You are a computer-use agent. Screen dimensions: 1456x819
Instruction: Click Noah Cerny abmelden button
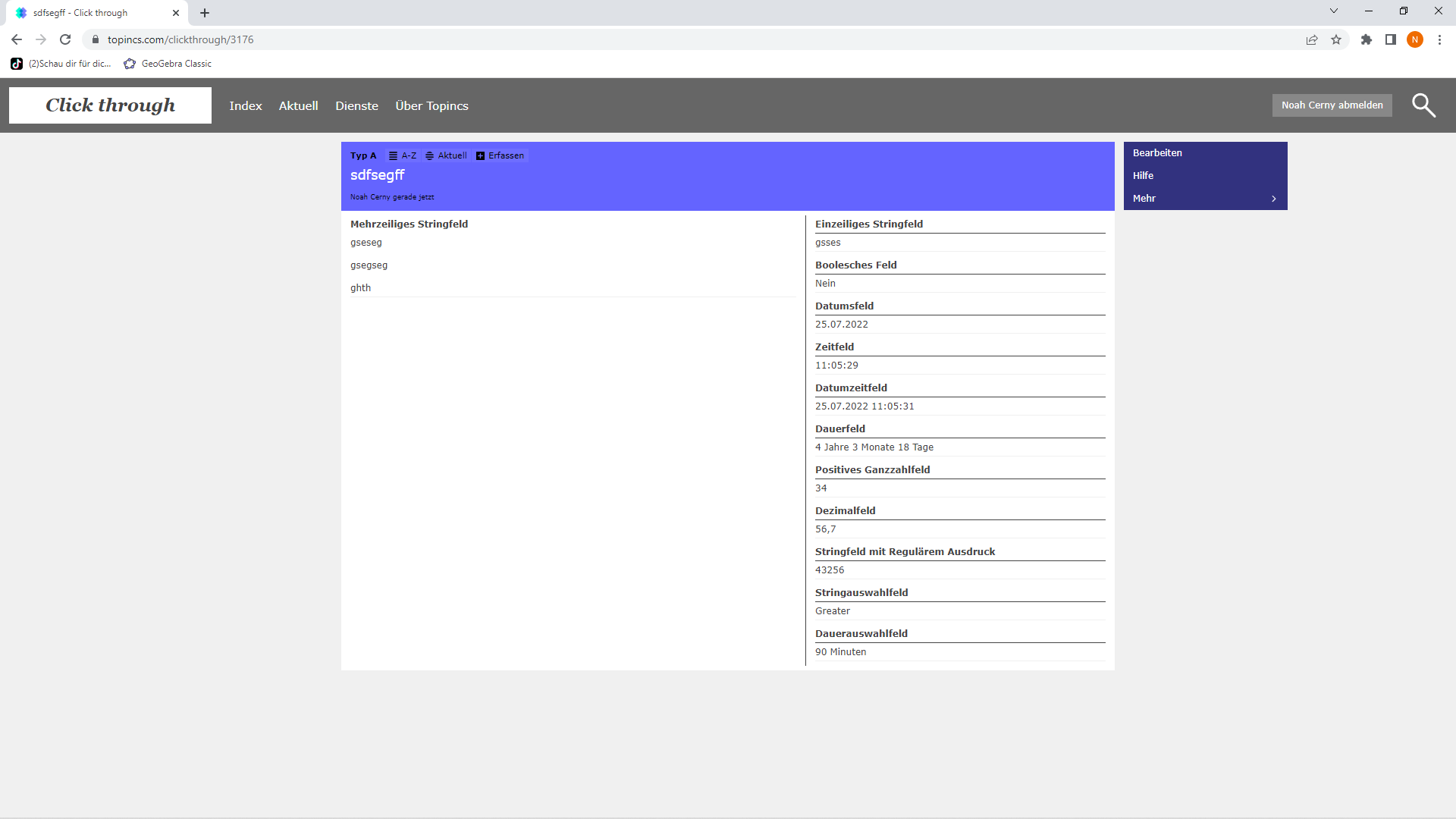1332,105
